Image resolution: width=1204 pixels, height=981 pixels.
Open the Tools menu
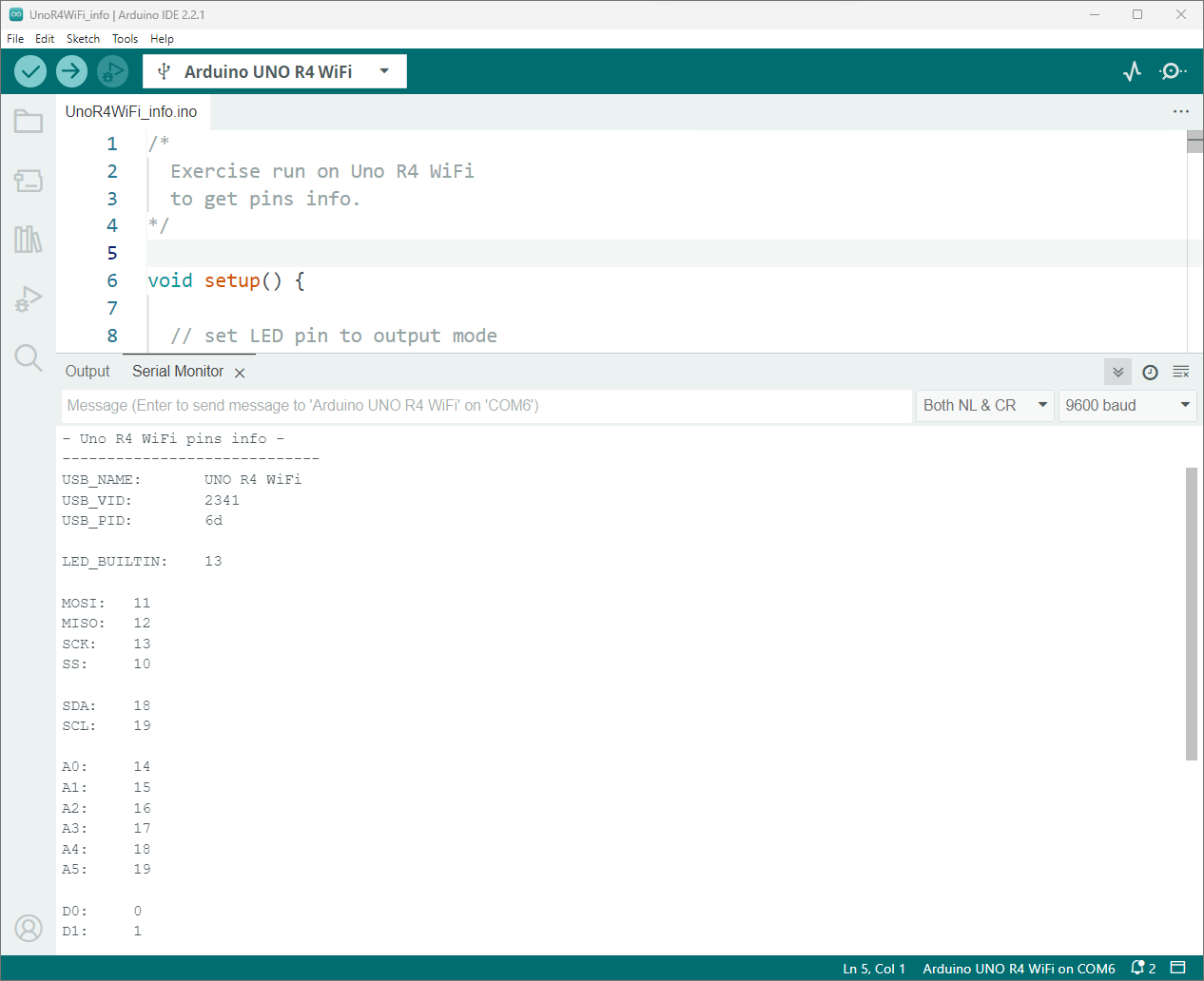125,39
